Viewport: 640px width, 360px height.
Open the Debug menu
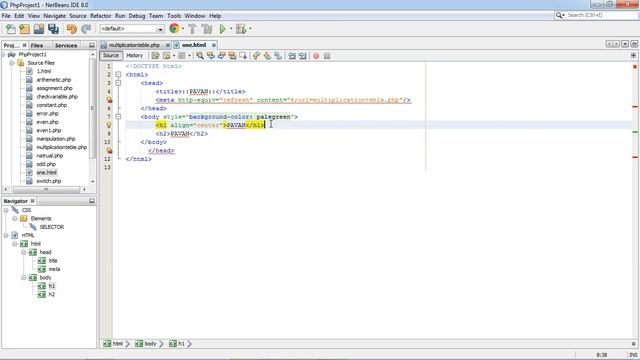pos(137,16)
